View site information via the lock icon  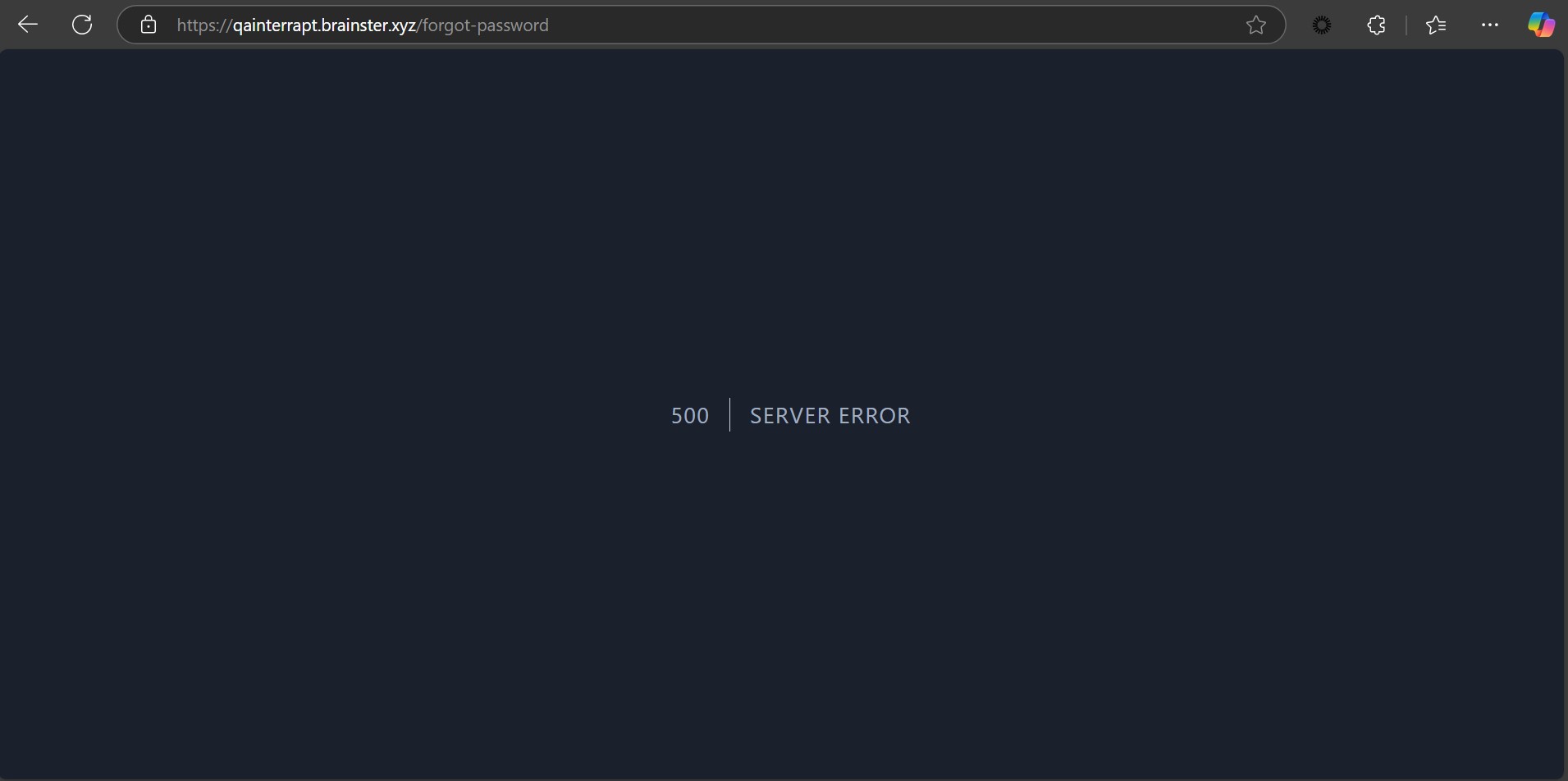pos(148,25)
